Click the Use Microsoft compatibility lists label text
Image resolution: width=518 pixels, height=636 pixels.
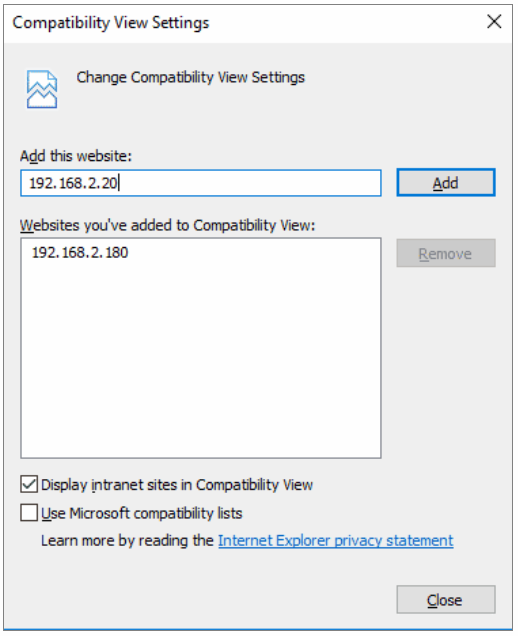pos(142,513)
